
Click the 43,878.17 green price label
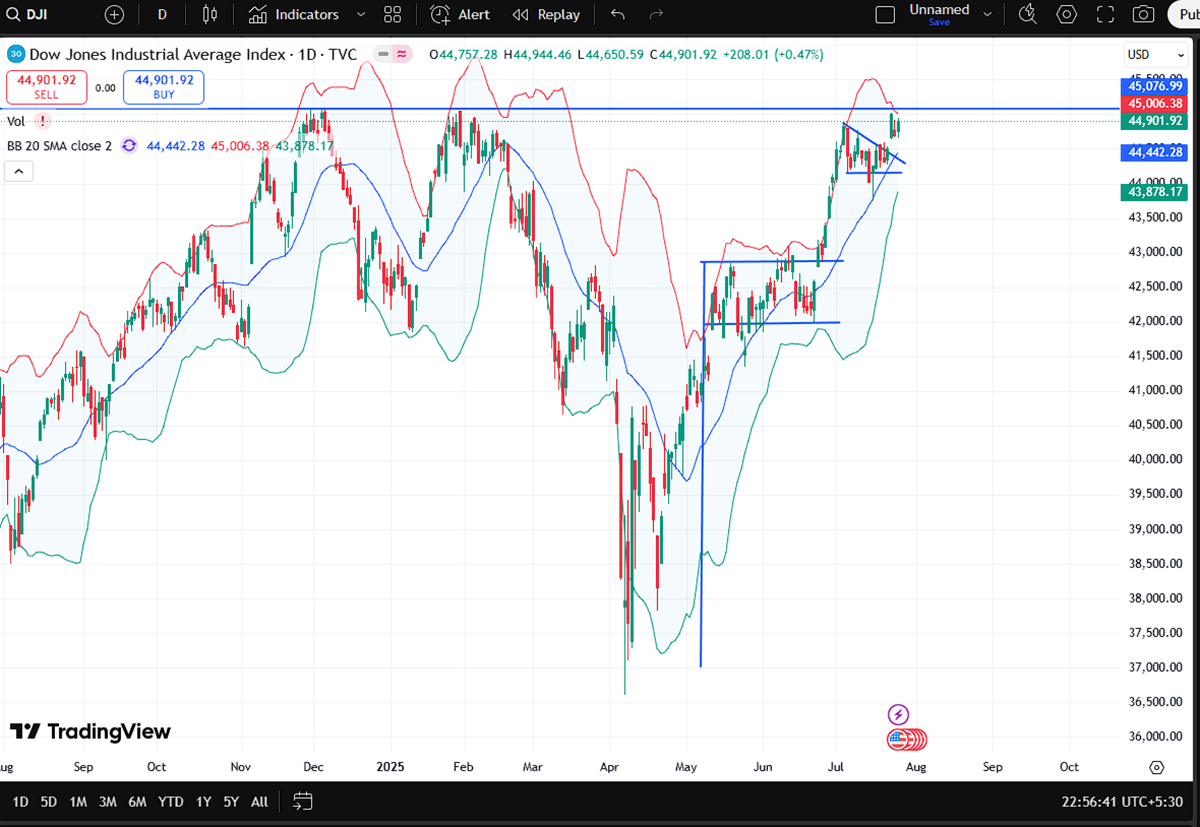(x=1156, y=192)
